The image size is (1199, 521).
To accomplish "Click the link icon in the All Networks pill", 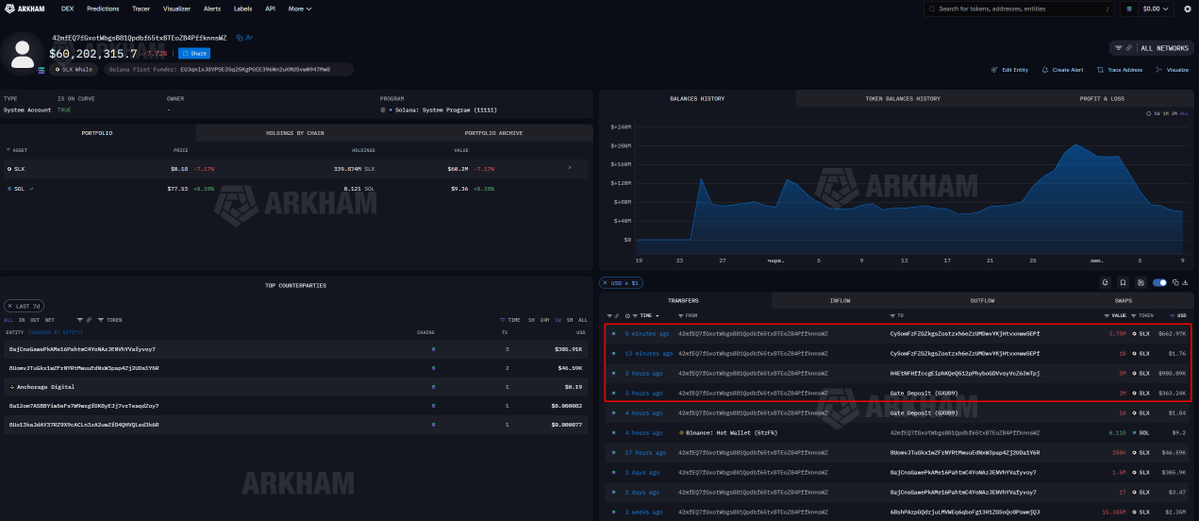I will [x=1129, y=48].
